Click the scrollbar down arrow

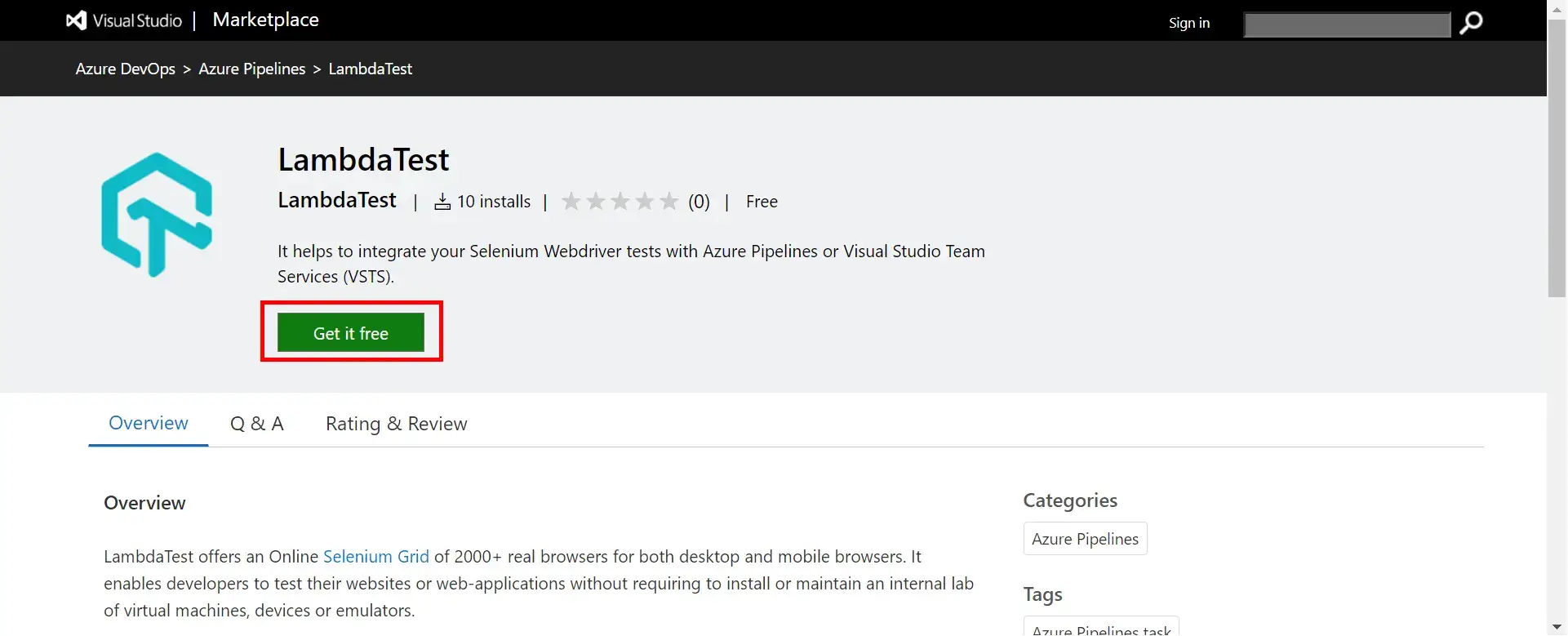coord(1557,627)
